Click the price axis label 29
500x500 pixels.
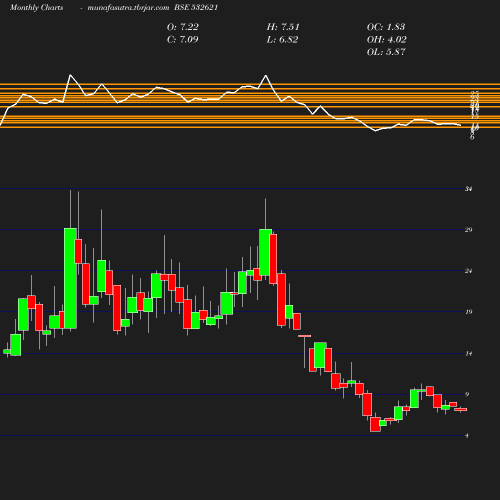(469, 230)
